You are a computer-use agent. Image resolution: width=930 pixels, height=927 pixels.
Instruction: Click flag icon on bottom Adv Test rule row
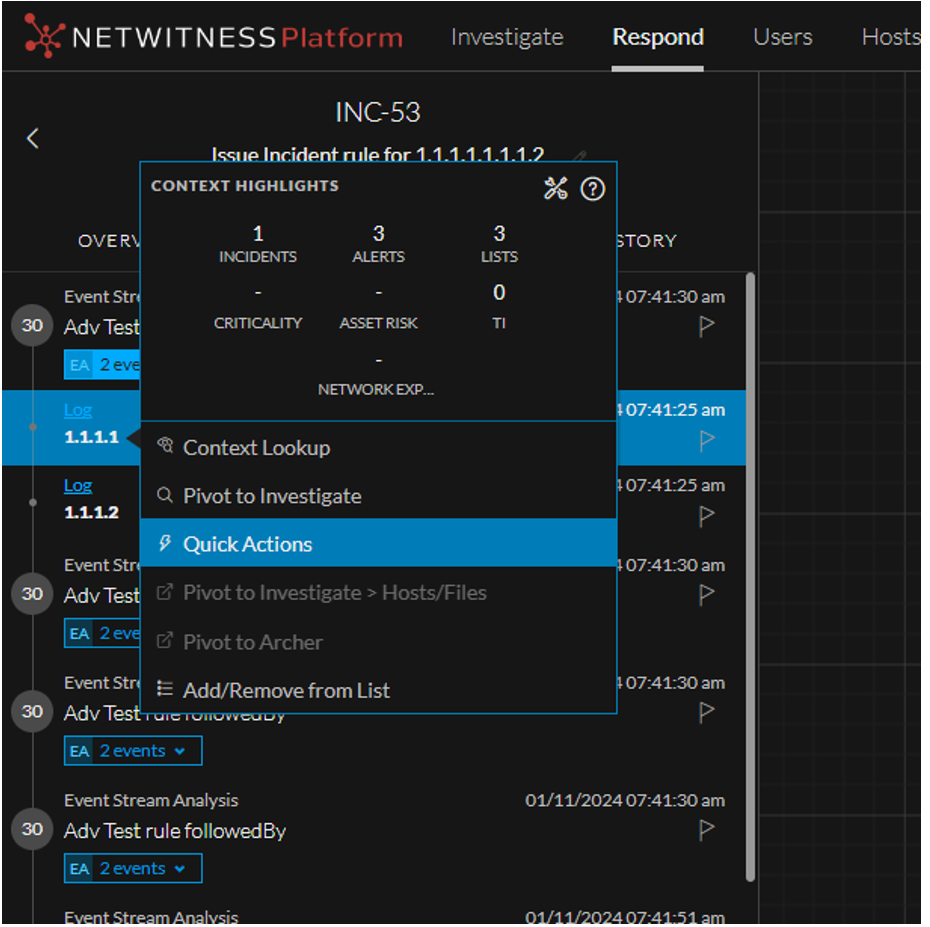707,829
